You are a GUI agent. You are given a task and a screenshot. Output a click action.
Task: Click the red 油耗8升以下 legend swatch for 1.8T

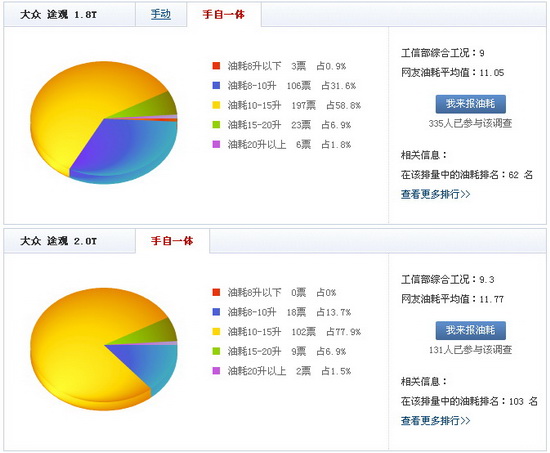(x=216, y=66)
